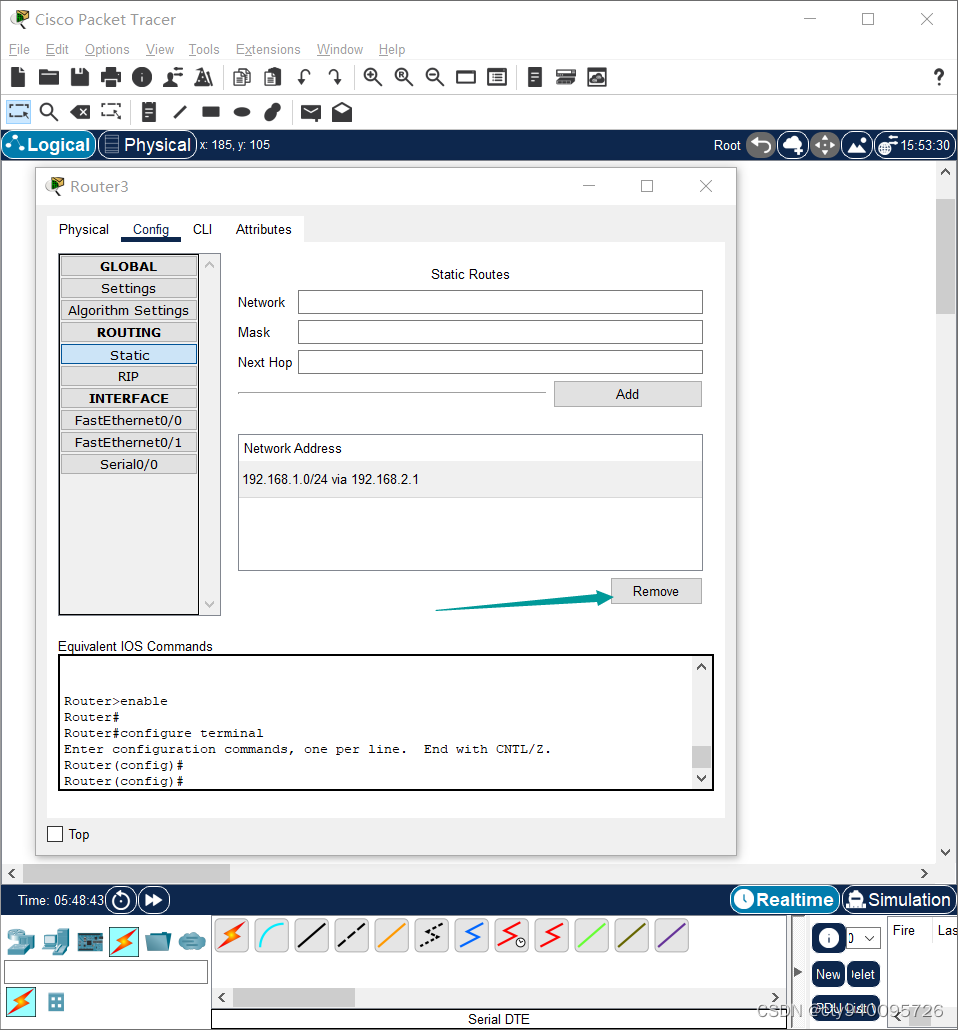
Task: Choose automatic connection lightning cable
Action: click(x=231, y=935)
